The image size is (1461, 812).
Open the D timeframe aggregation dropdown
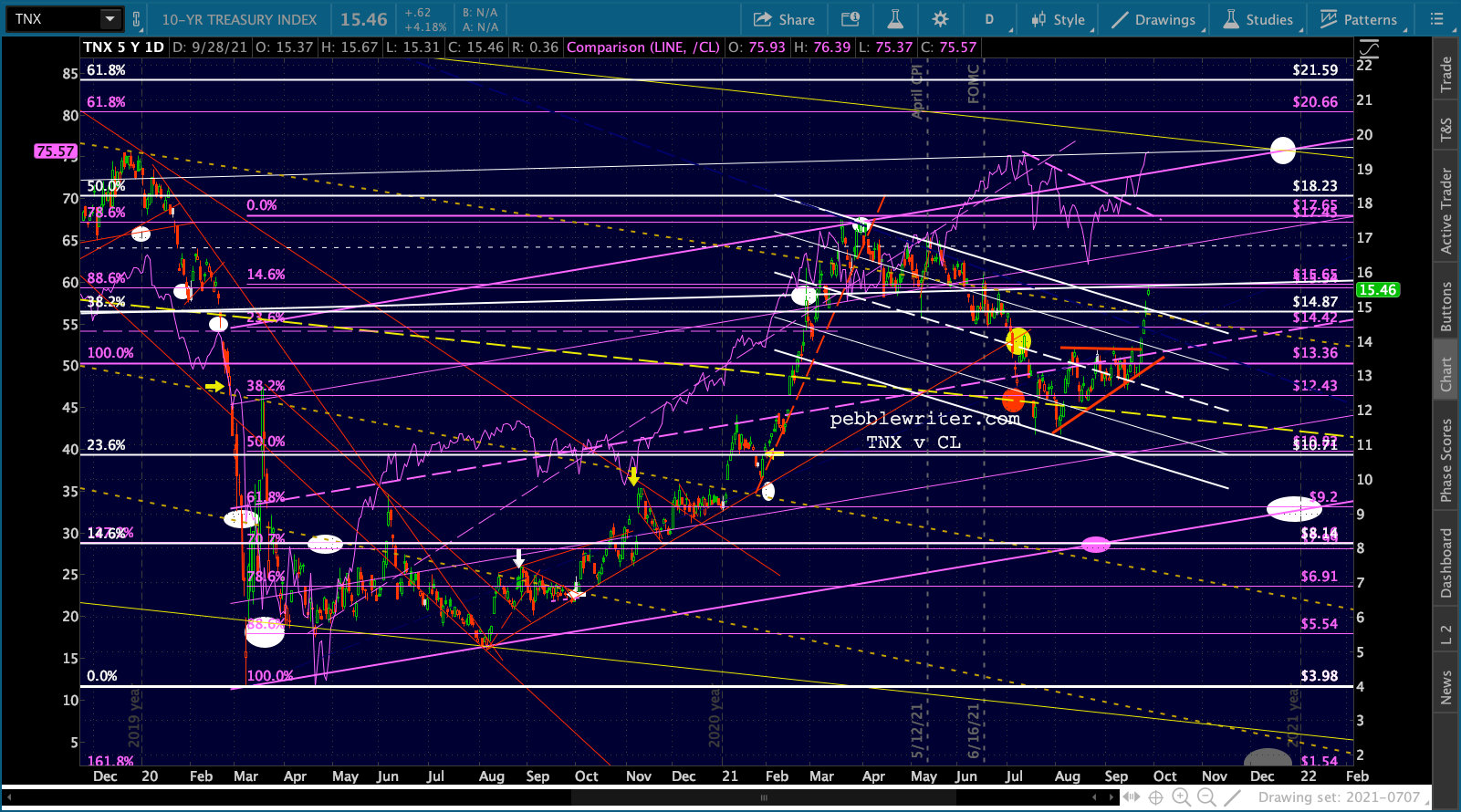pyautogui.click(x=989, y=19)
